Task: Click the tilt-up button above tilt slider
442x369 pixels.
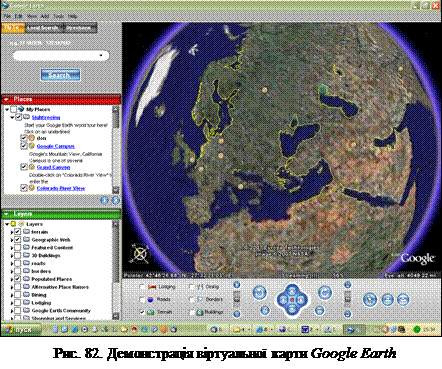Action: click(347, 285)
